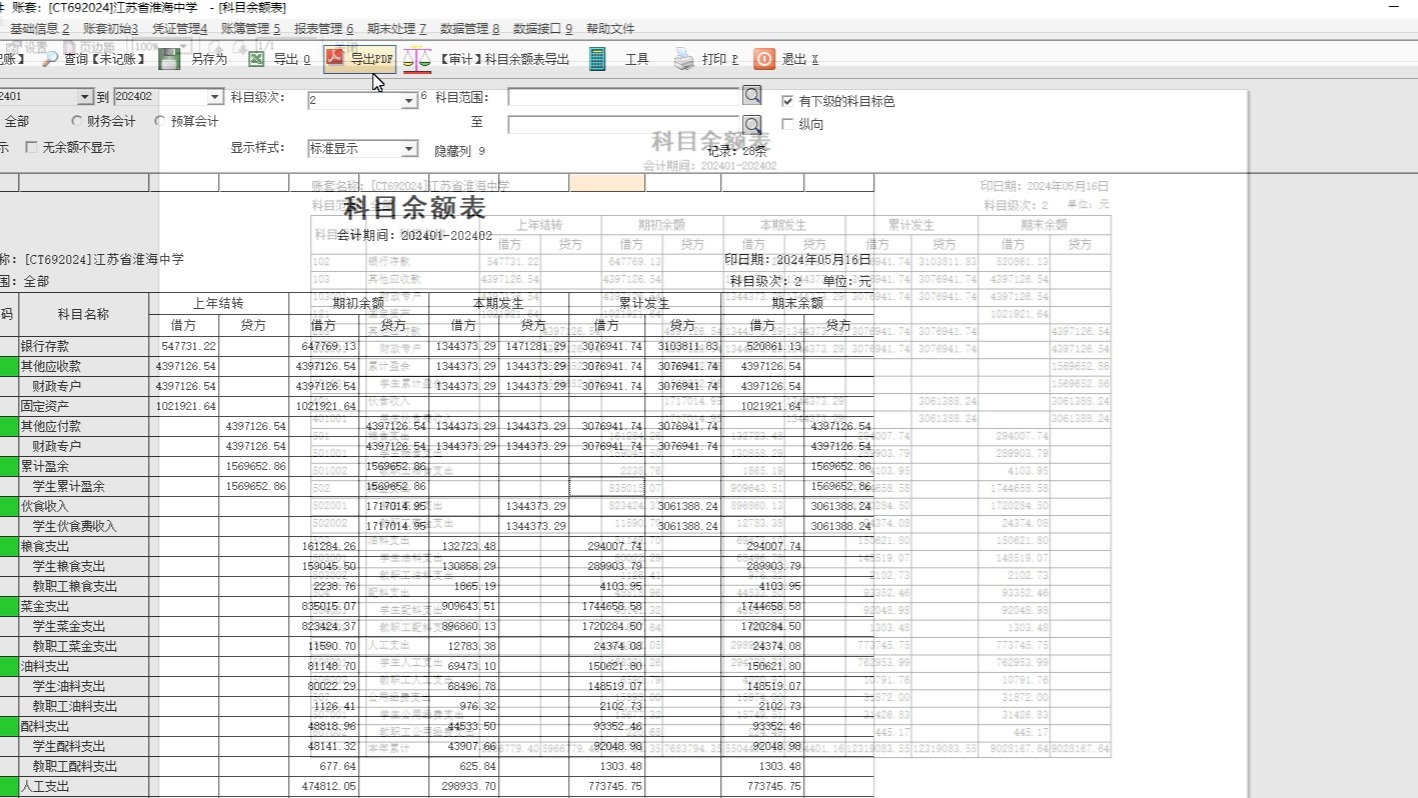Click the 本期发生 column header
Image resolution: width=1418 pixels, height=798 pixels.
coord(498,303)
